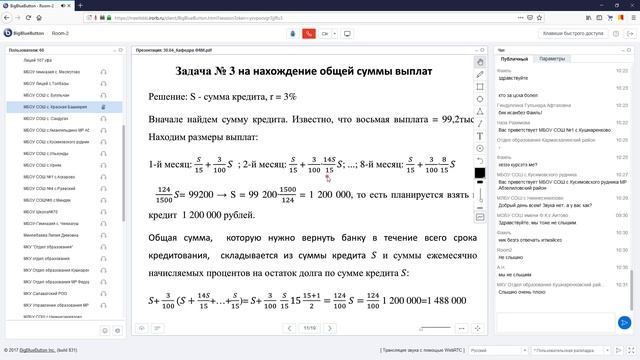640x360 pixels.
Task: Open the polling icon below presentation
Action: pos(157,328)
